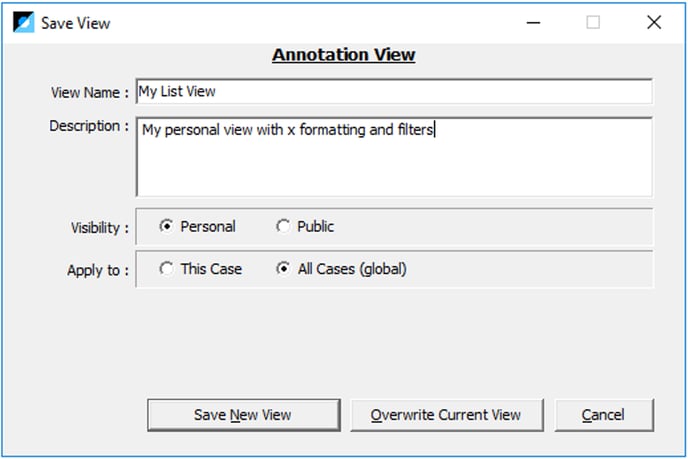Click the Save View title bar text
This screenshot has height=459, width=688.
pyautogui.click(x=75, y=23)
